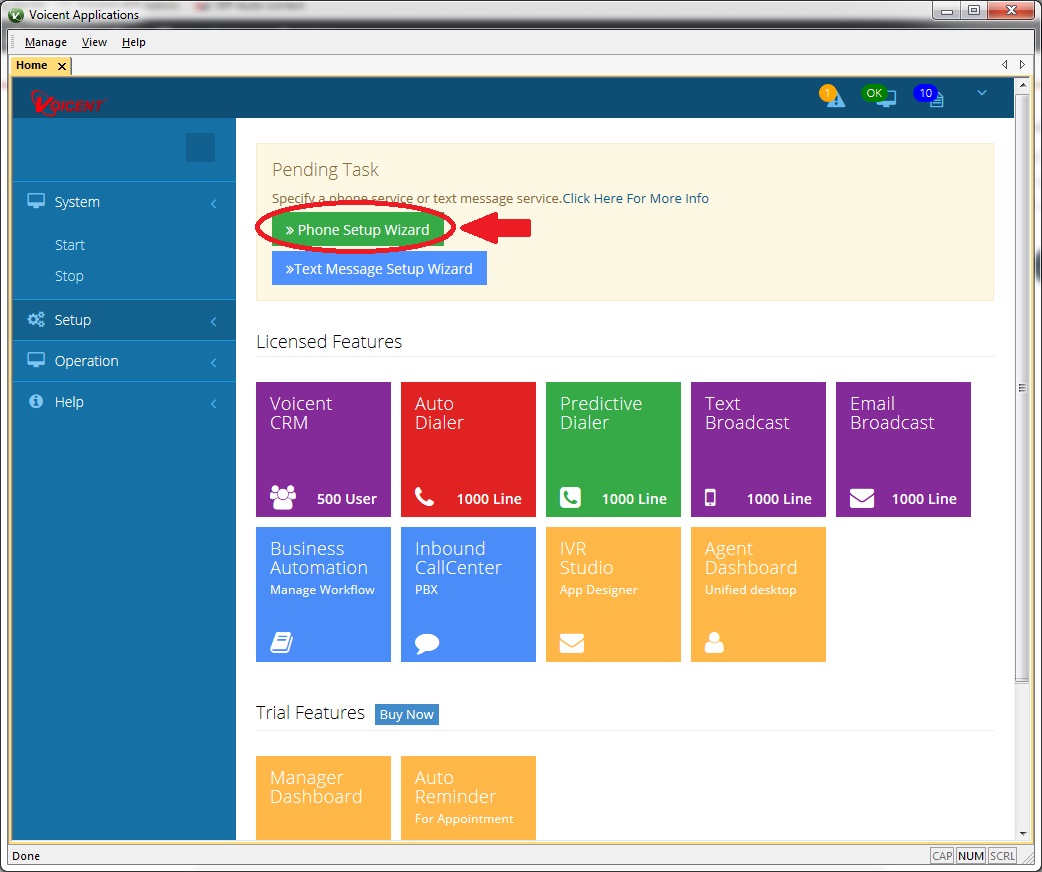Image resolution: width=1042 pixels, height=872 pixels.
Task: Open the header dropdown chevron at top right
Action: pos(981,93)
